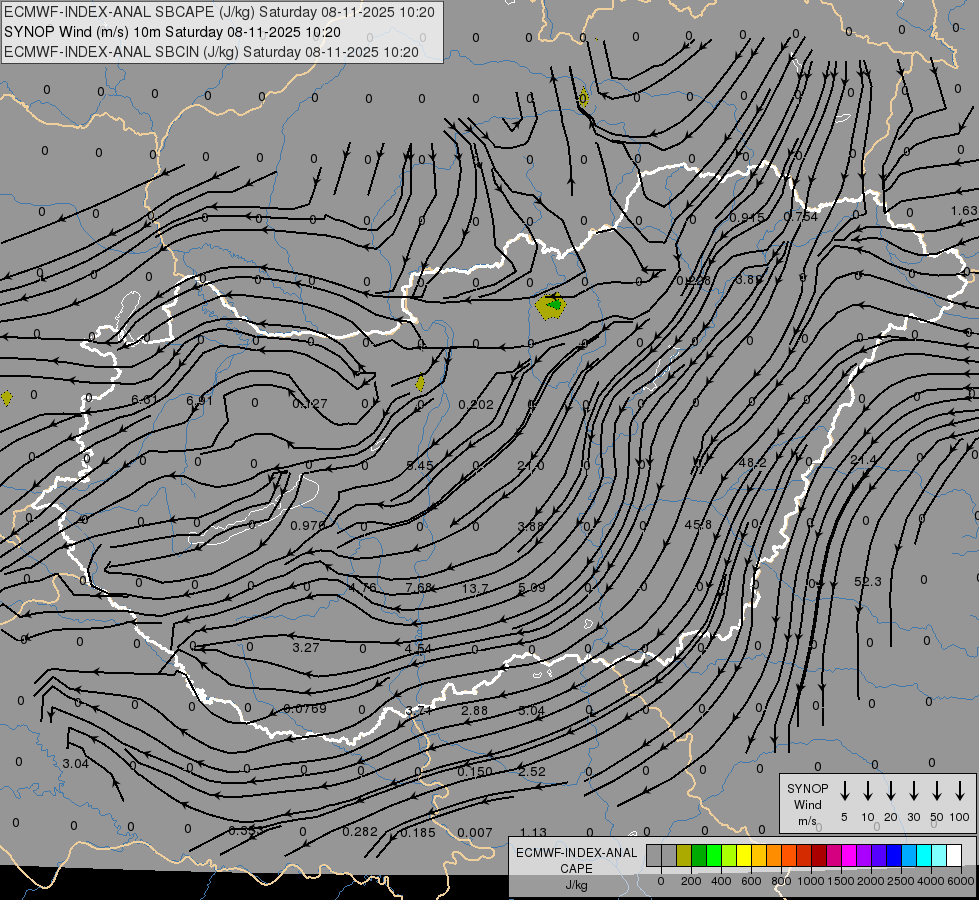Pick the dark red CAPE legend swatch
The width and height of the screenshot is (979, 900).
(x=819, y=856)
